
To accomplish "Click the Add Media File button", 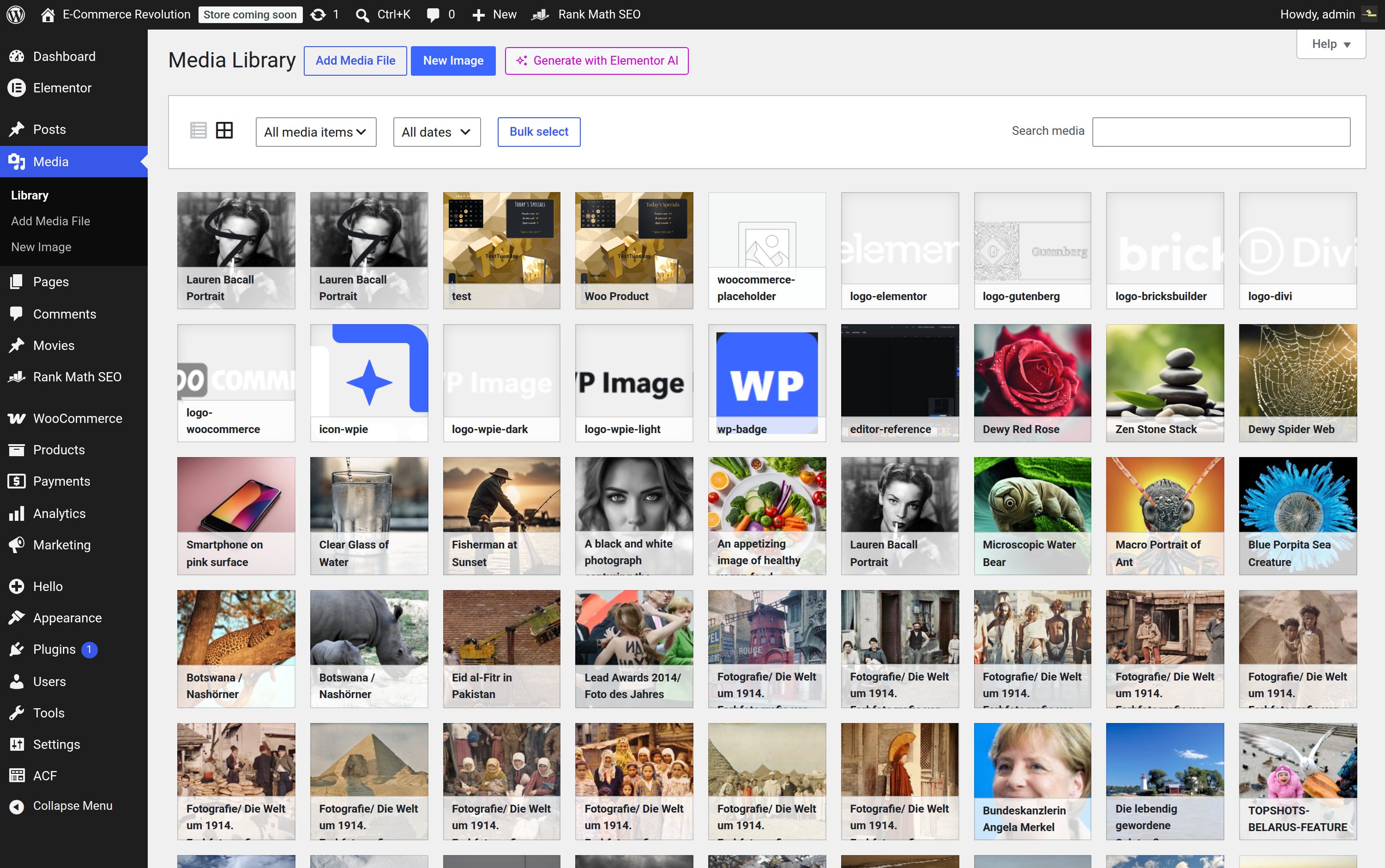I will tap(355, 61).
